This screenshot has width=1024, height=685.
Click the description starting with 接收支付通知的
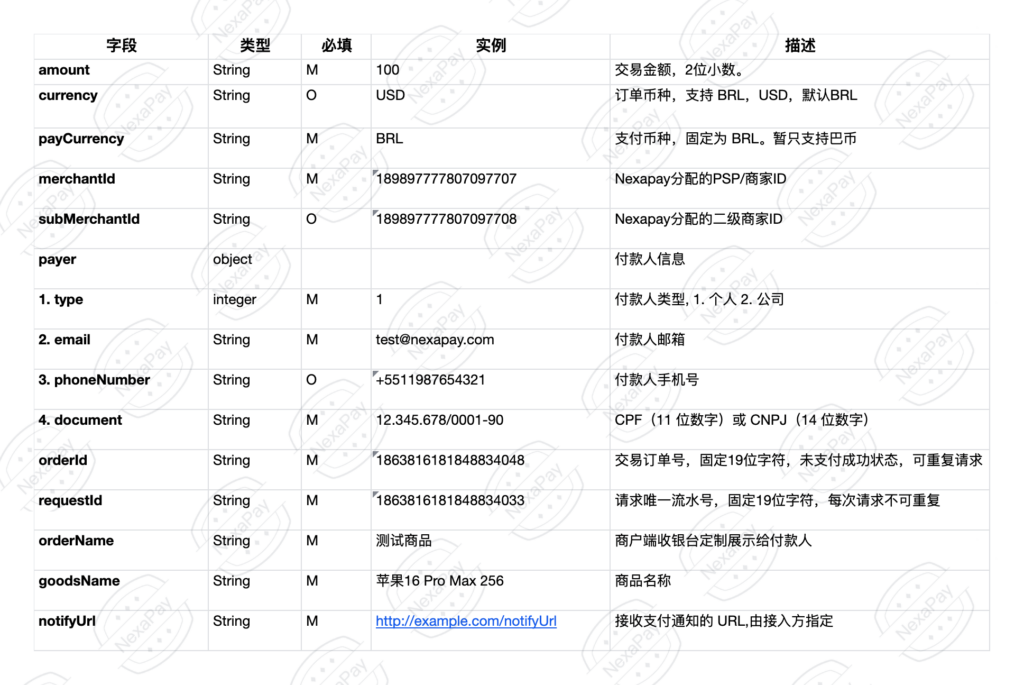724,621
